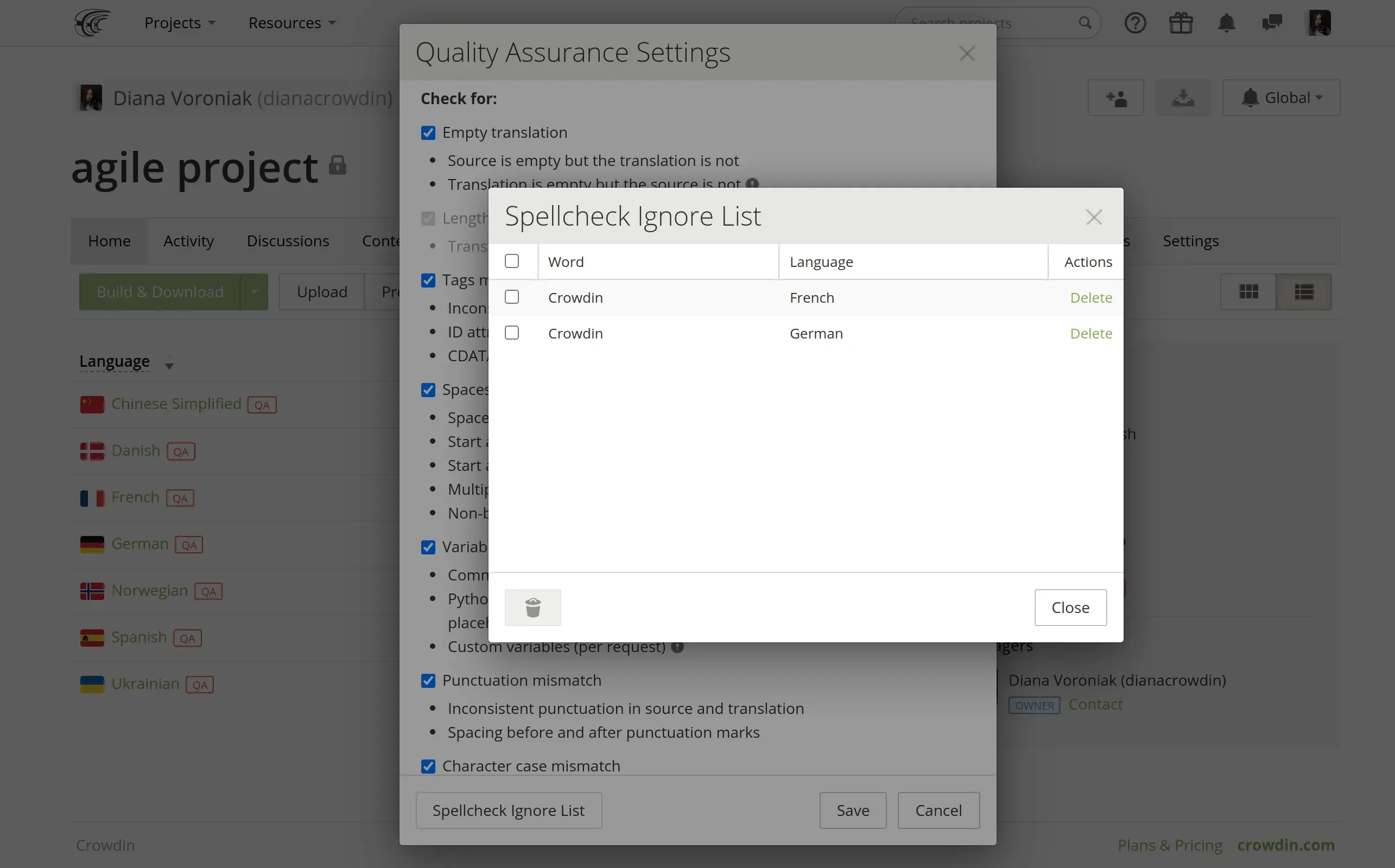Switch to the Activity tab
Viewport: 1395px width, 868px height.
pos(188,241)
